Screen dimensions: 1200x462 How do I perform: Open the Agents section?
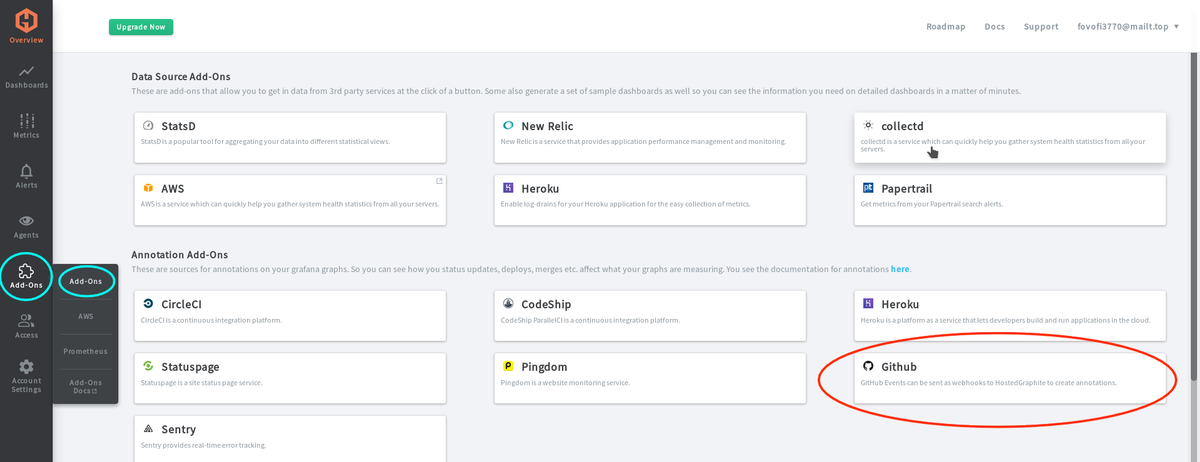(x=26, y=226)
